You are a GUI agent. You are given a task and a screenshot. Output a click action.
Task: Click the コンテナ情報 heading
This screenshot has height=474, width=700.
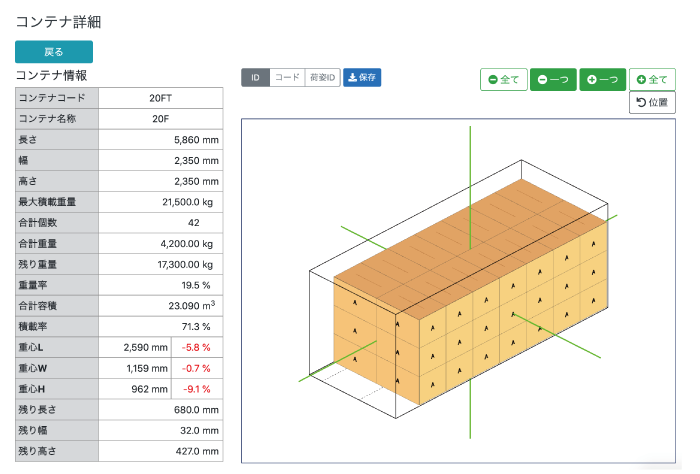[x=51, y=75]
